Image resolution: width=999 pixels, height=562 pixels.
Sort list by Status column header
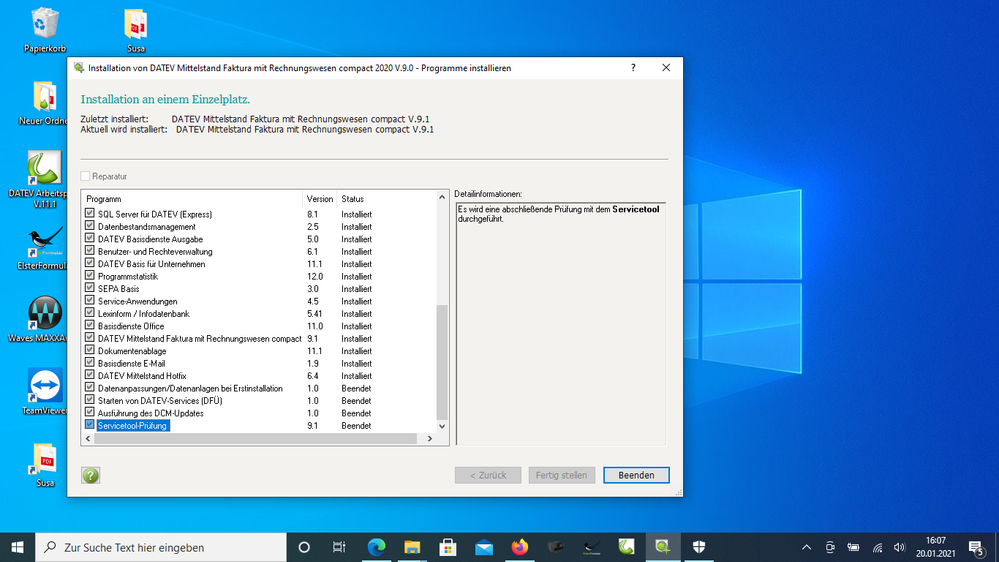tap(386, 199)
